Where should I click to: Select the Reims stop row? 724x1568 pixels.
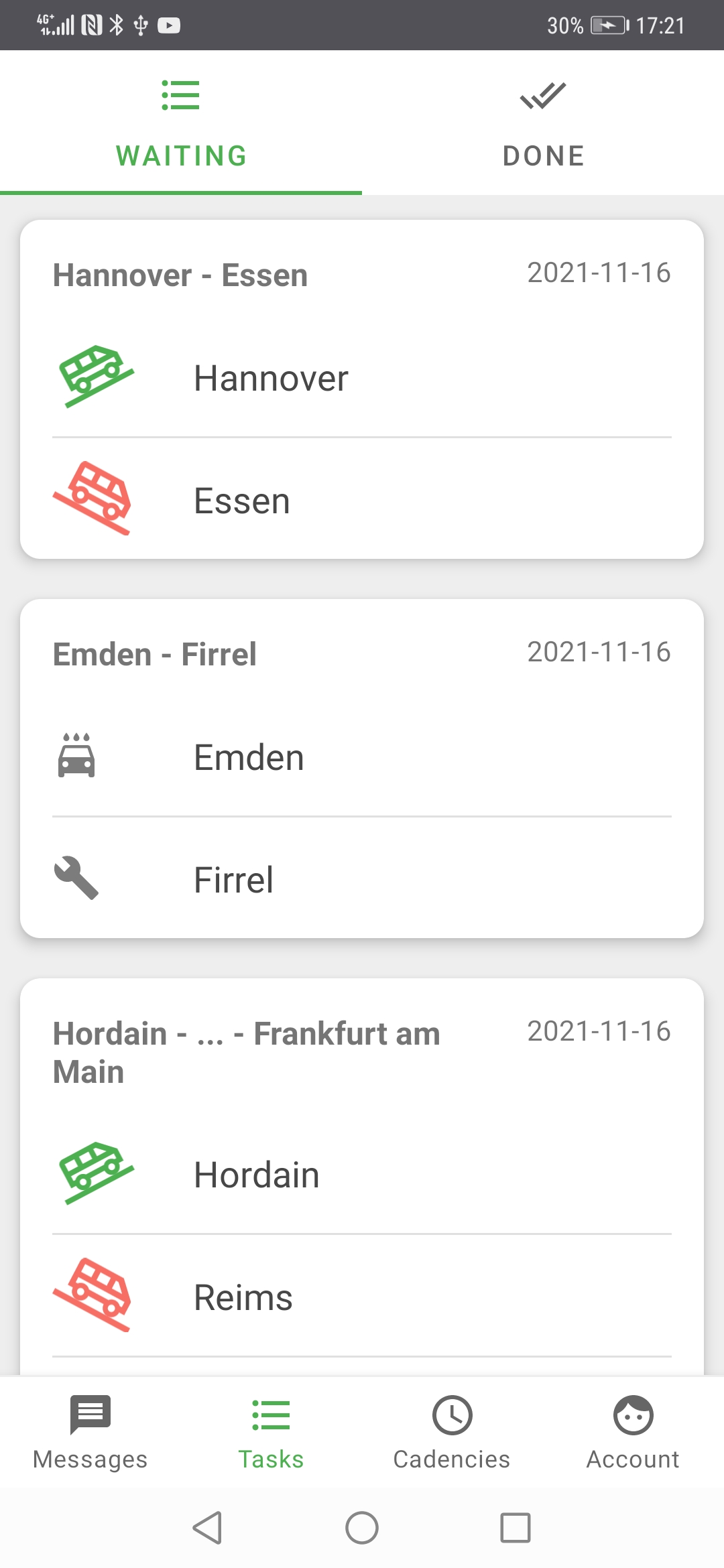coord(362,1297)
